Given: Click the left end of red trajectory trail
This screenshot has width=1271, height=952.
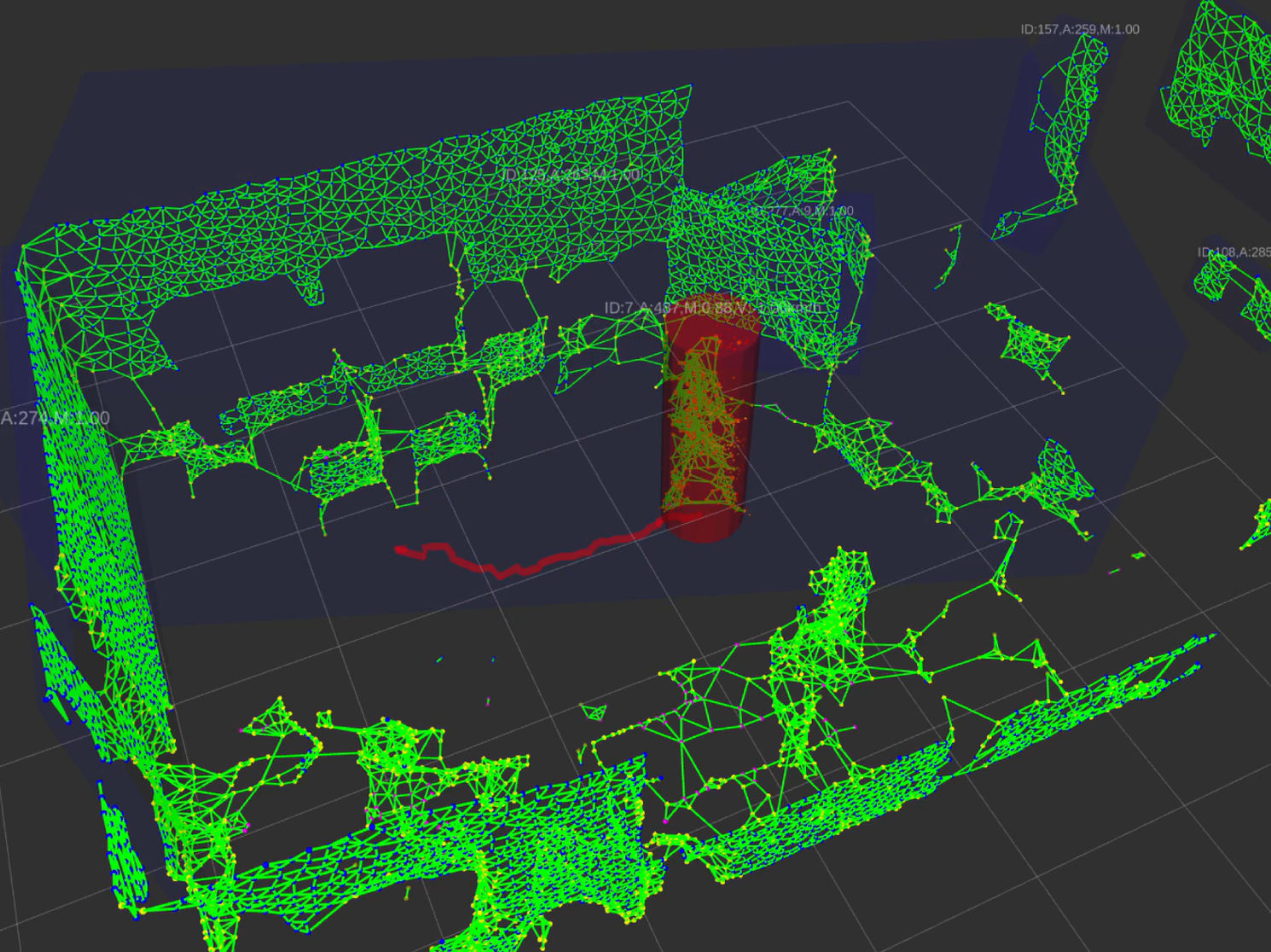Looking at the screenshot, I should point(401,551).
